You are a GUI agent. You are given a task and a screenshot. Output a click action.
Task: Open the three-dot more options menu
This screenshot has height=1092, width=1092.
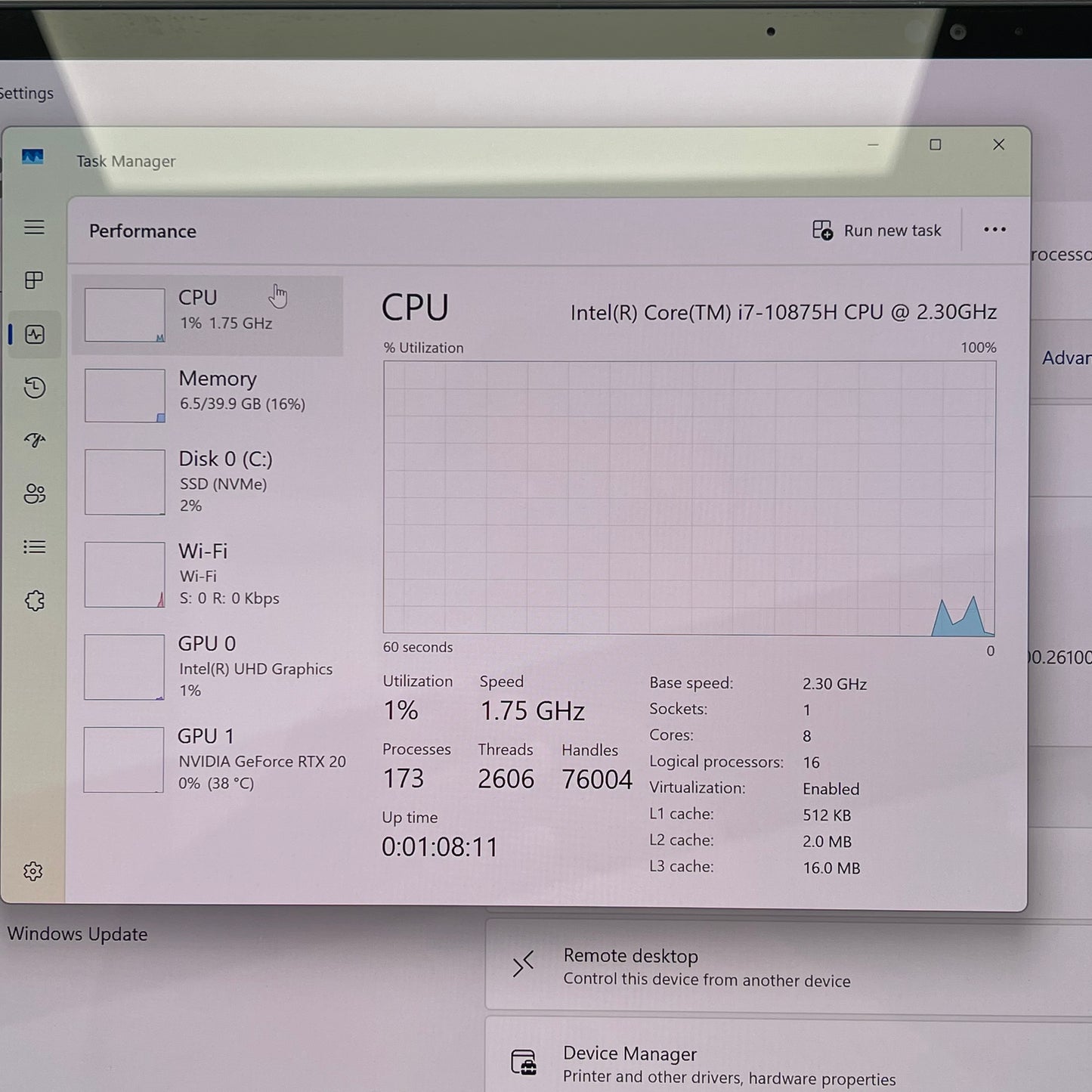pos(995,230)
